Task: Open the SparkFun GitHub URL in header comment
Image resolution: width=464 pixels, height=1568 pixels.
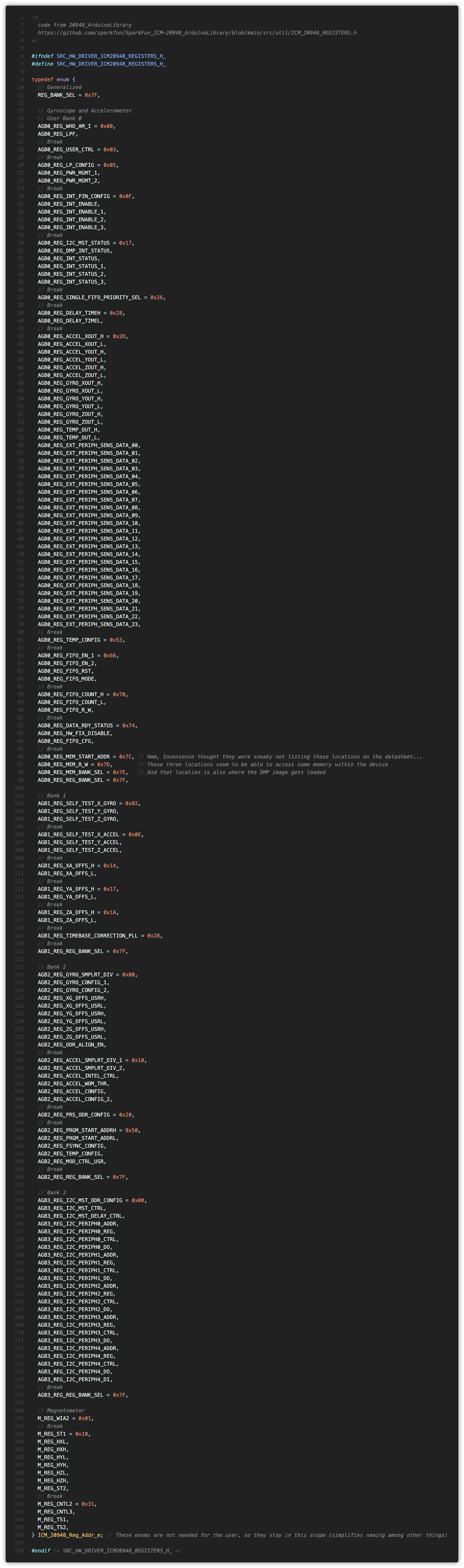Action: pyautogui.click(x=197, y=33)
